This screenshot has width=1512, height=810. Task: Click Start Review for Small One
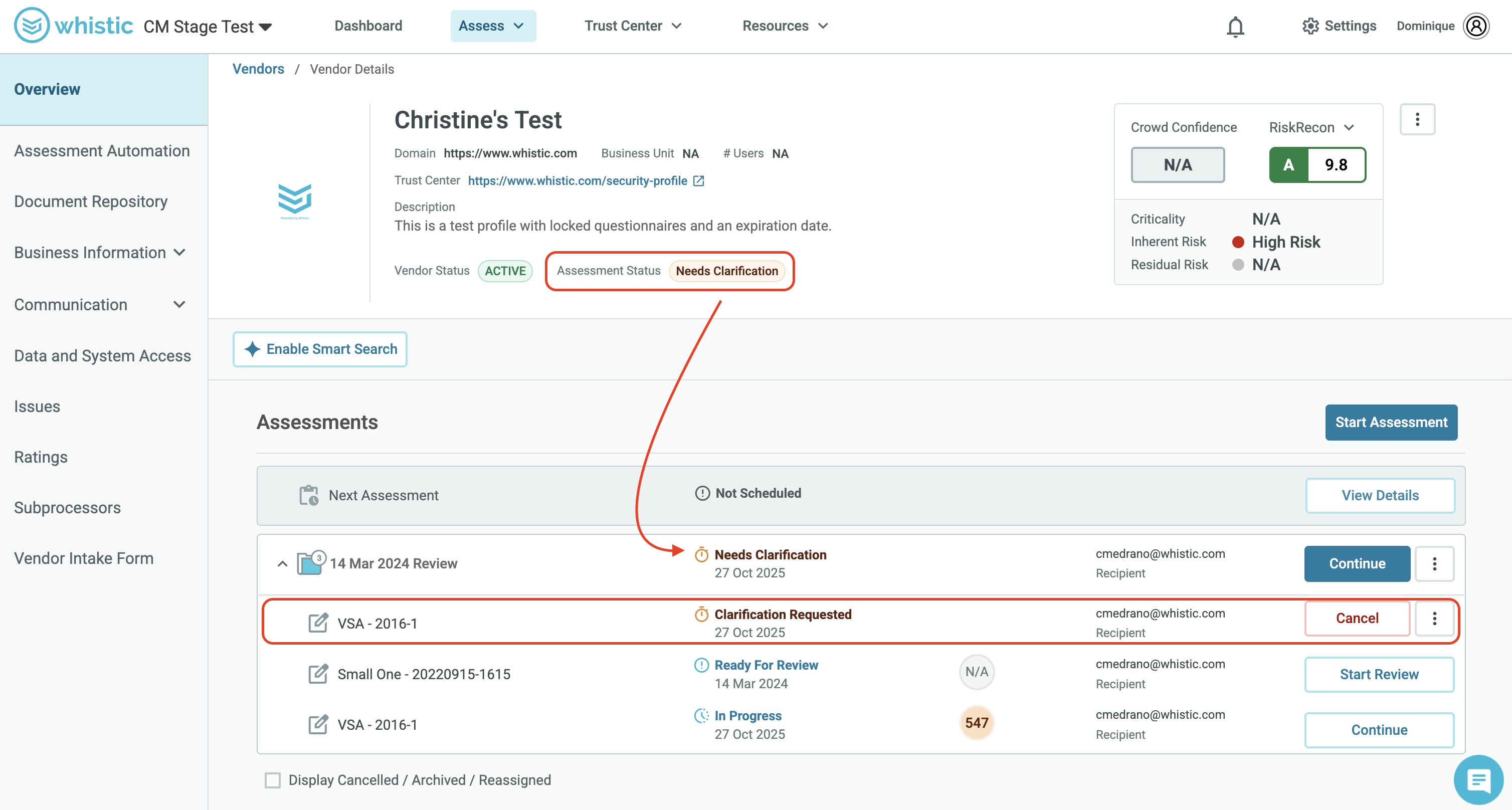tap(1379, 674)
